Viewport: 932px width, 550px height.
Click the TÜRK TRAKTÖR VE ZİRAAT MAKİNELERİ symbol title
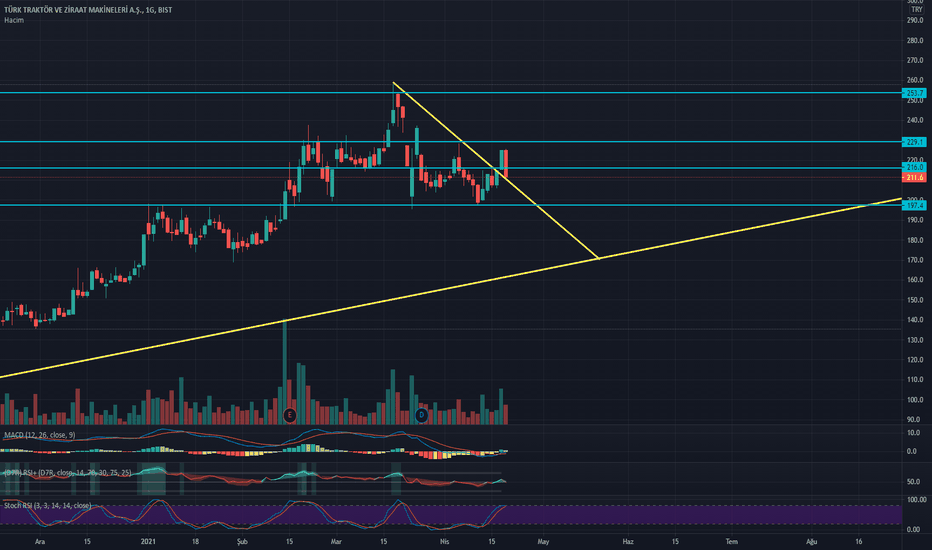(88, 10)
